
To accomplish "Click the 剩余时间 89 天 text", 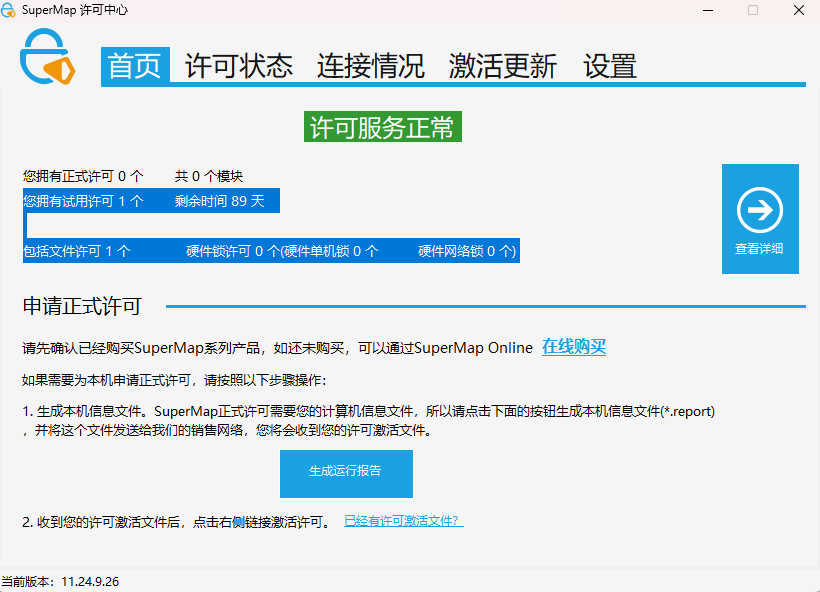I will coord(220,201).
